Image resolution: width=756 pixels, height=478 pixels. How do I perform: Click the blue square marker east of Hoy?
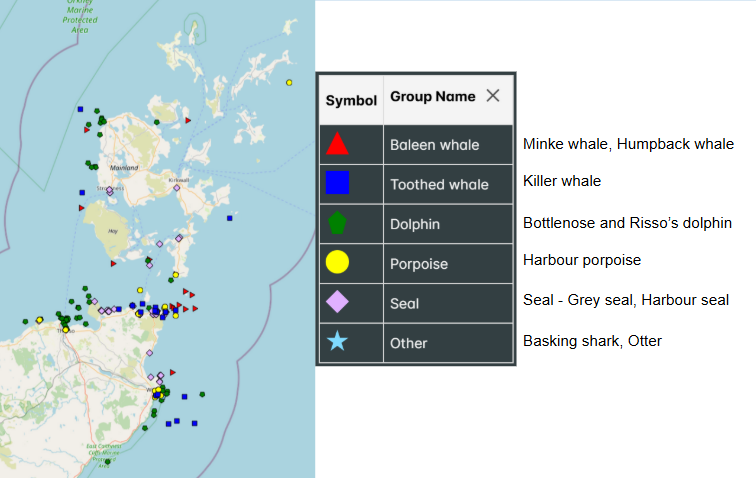pyautogui.click(x=229, y=217)
